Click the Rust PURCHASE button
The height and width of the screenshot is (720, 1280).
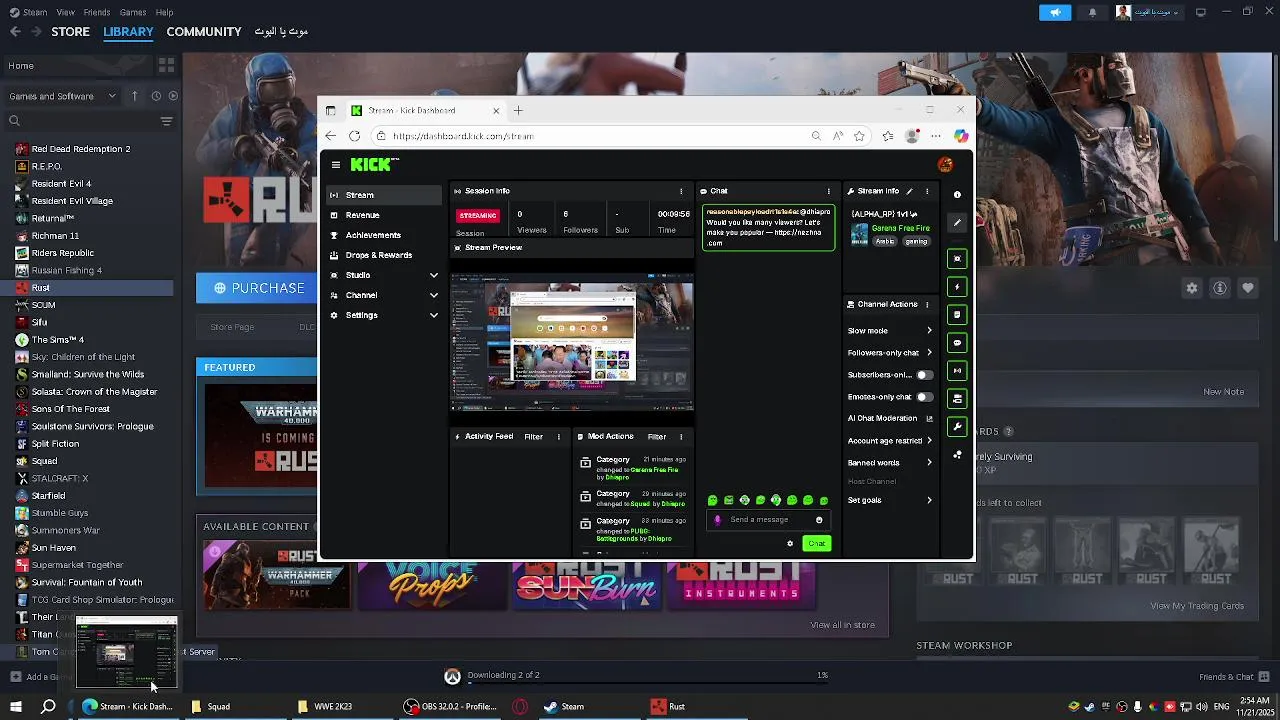tap(258, 288)
